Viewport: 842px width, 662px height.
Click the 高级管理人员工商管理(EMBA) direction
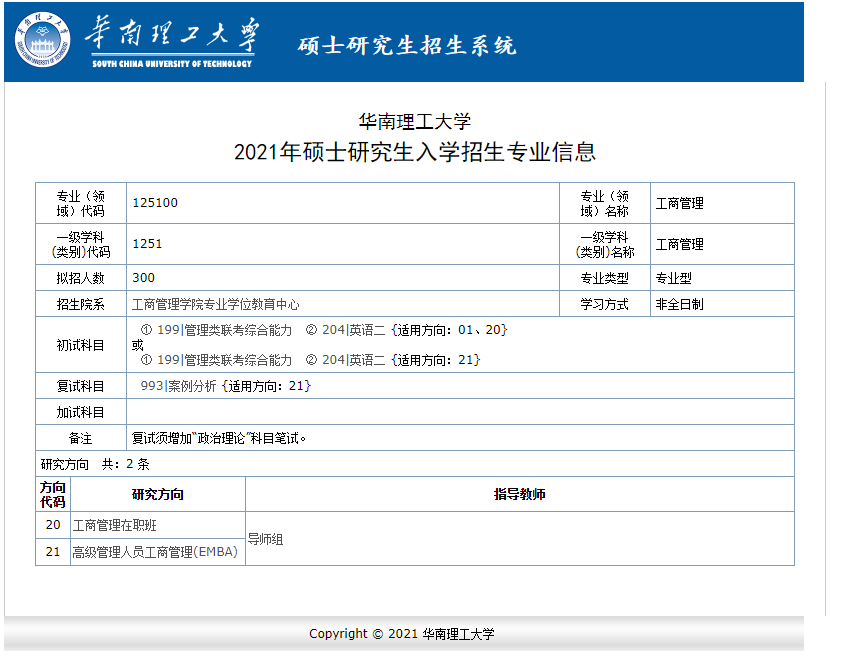(x=155, y=552)
